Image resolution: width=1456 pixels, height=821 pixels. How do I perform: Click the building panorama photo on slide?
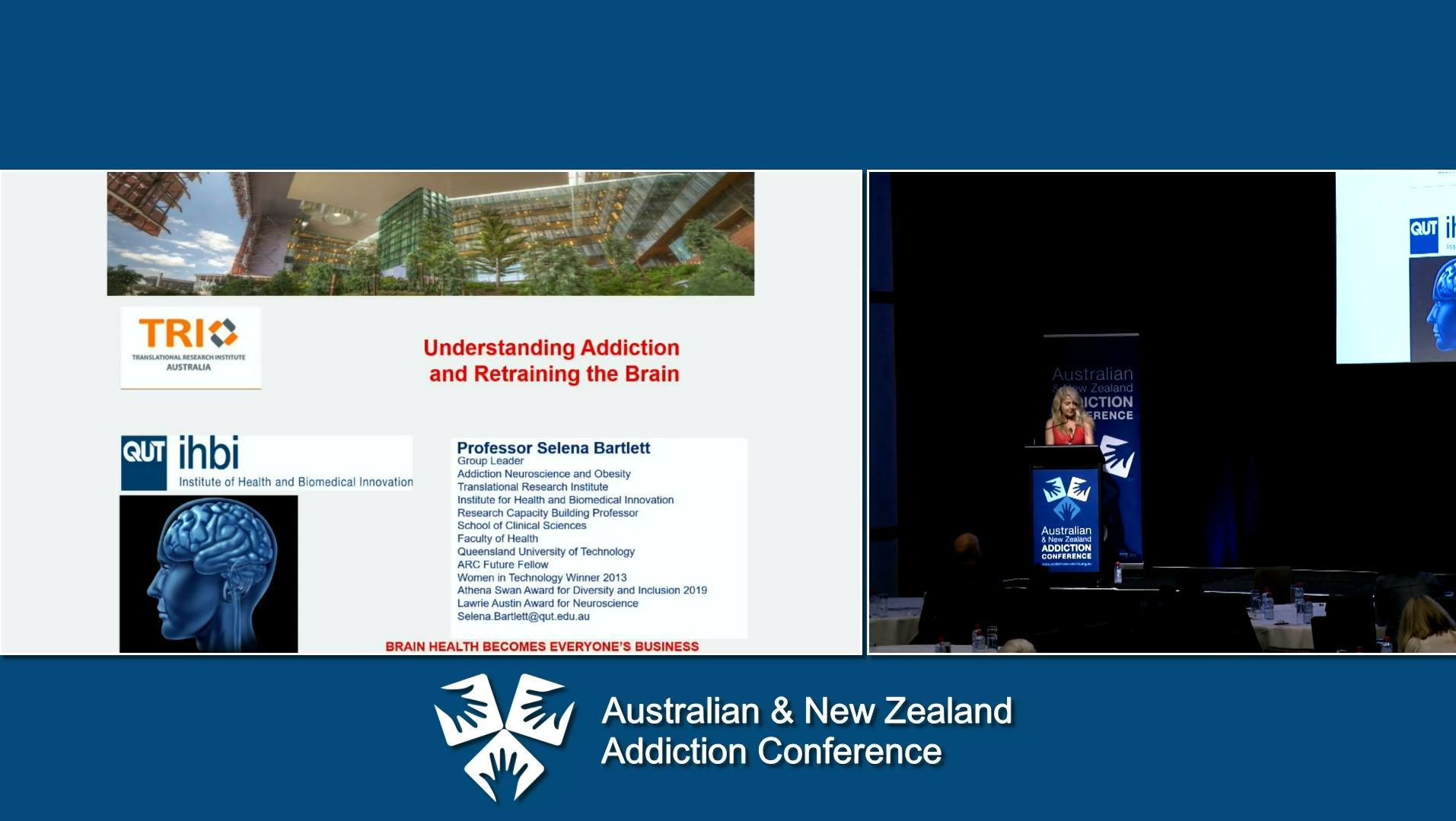[431, 234]
